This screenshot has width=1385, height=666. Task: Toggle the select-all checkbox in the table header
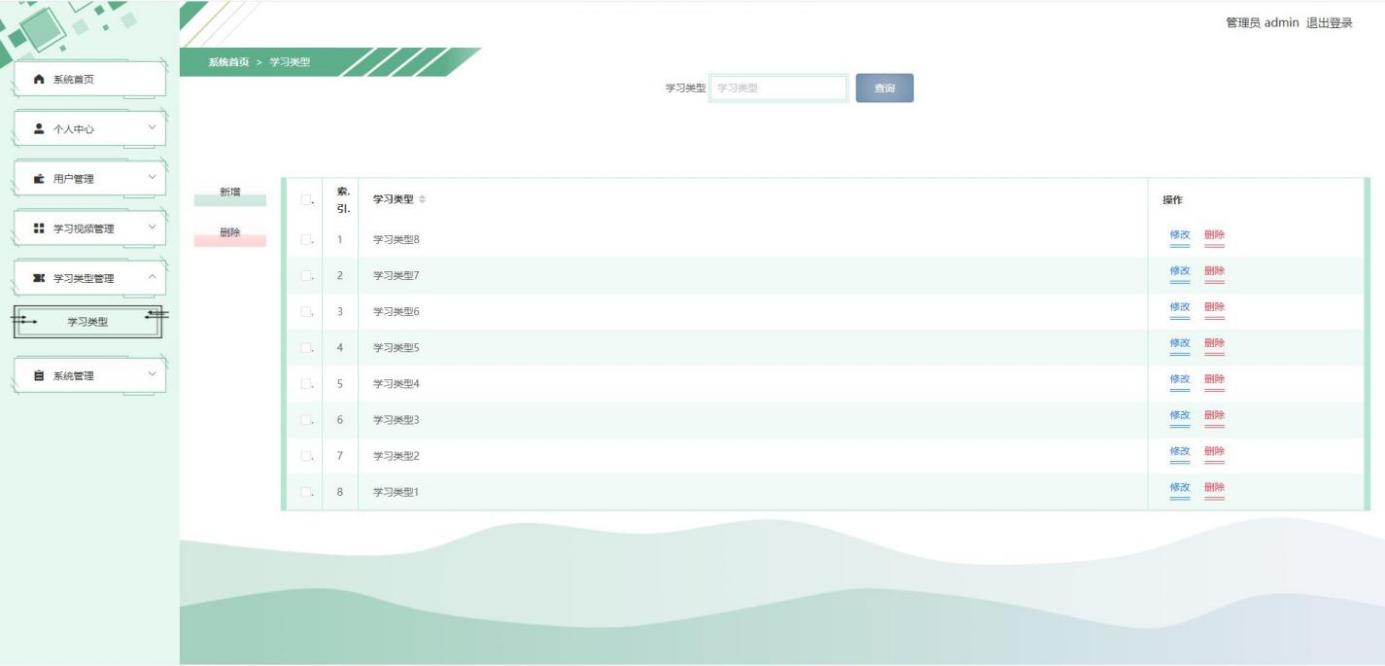306,200
